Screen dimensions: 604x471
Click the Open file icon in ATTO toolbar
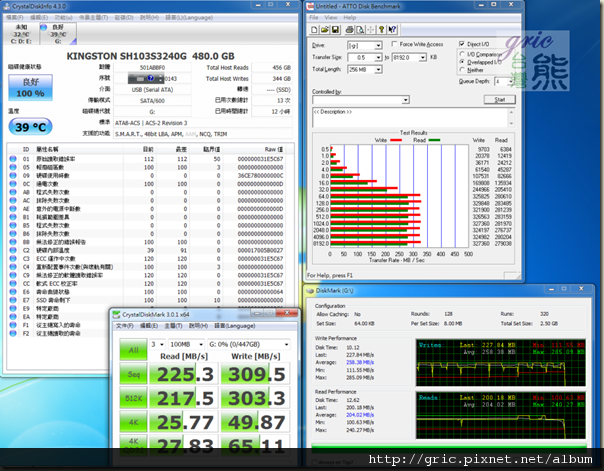[x=325, y=30]
